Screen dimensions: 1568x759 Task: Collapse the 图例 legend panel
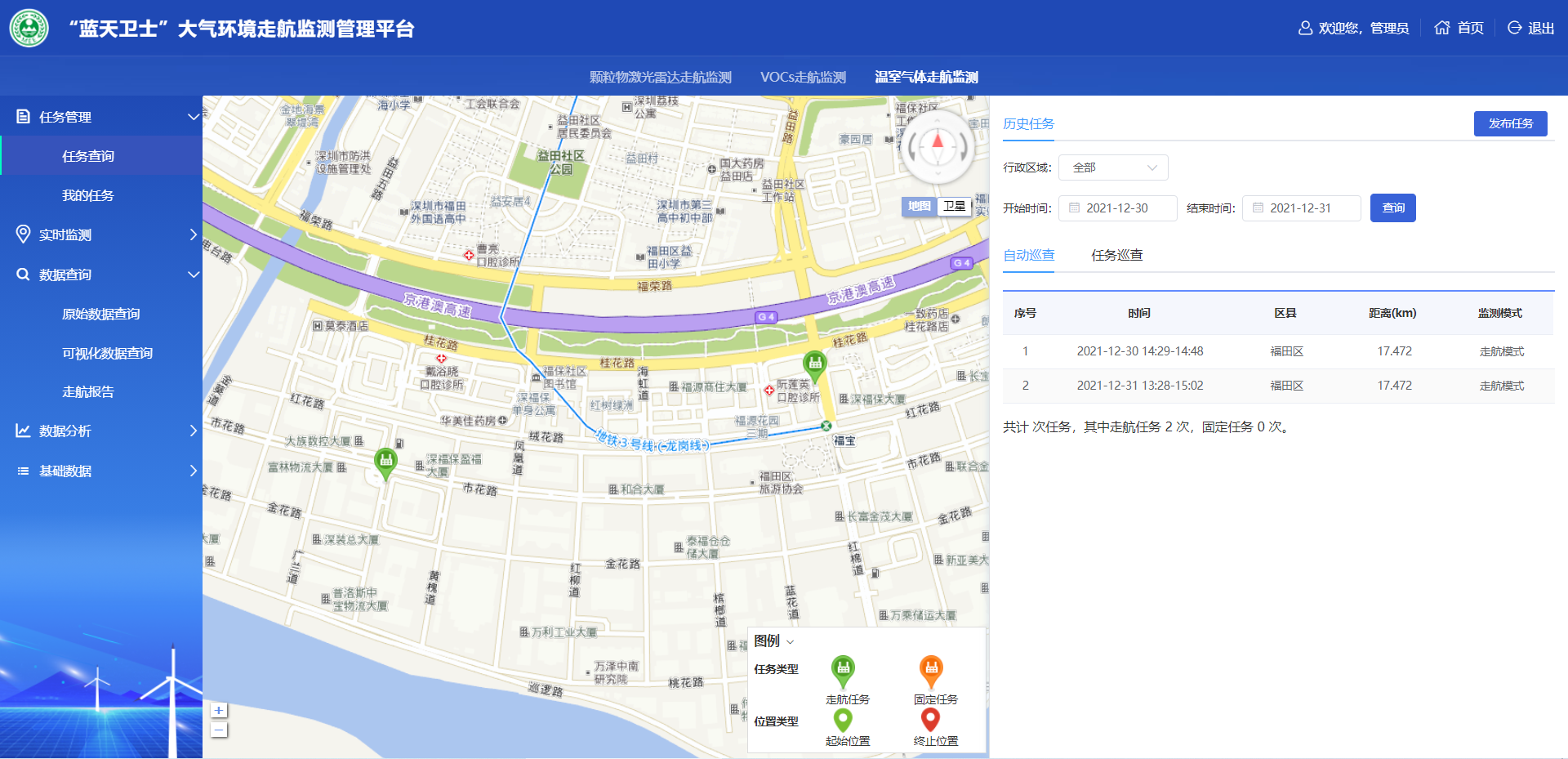pos(790,642)
